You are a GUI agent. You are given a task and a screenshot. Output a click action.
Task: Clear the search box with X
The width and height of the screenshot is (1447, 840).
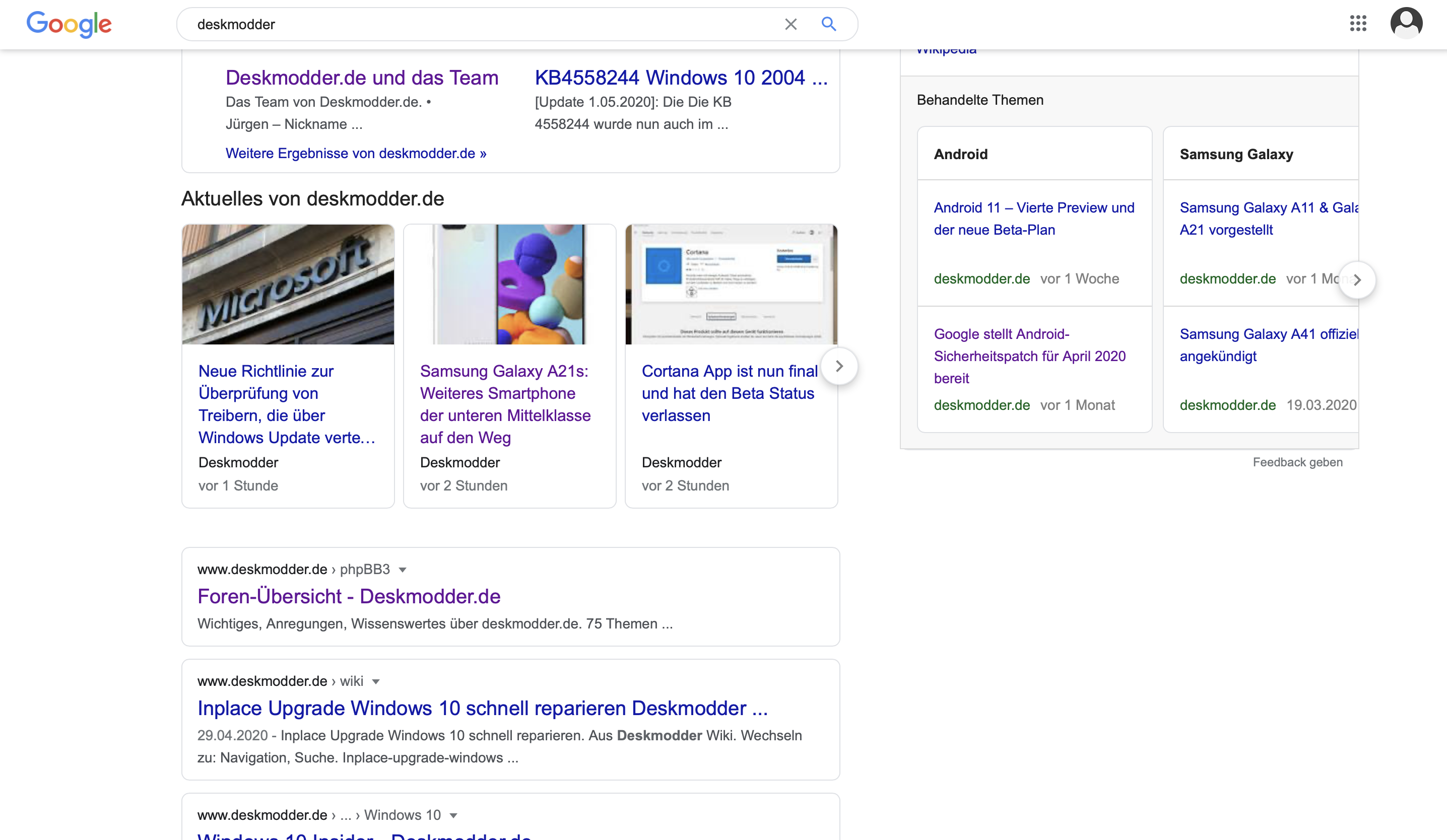791,24
